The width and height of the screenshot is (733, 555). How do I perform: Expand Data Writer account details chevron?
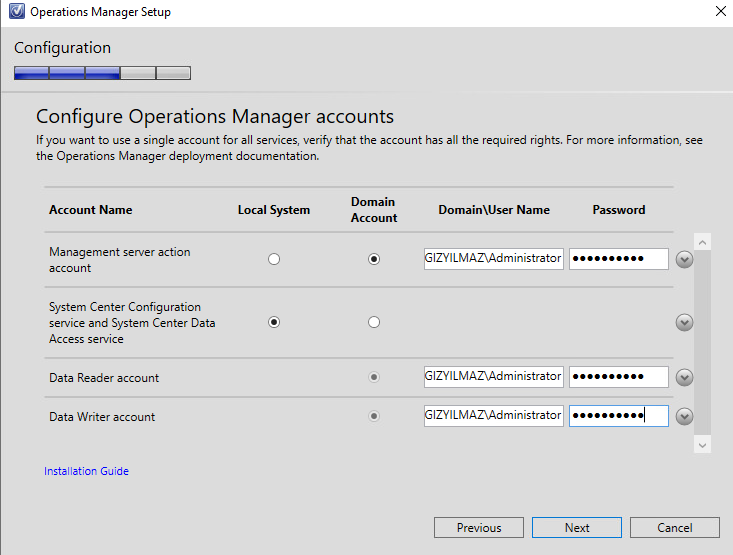(684, 416)
